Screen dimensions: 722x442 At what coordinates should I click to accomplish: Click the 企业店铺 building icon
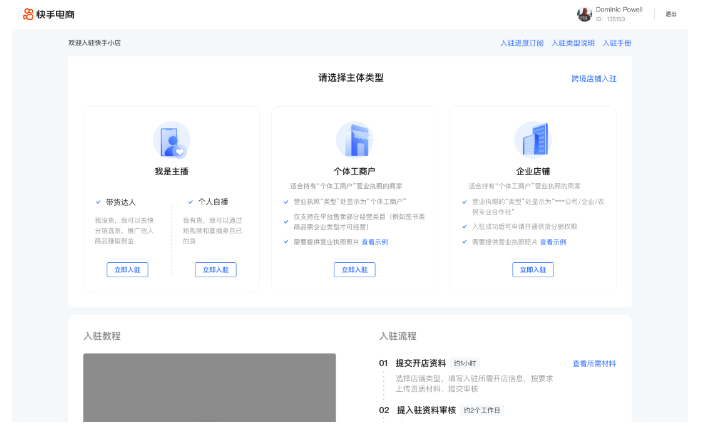(x=532, y=140)
